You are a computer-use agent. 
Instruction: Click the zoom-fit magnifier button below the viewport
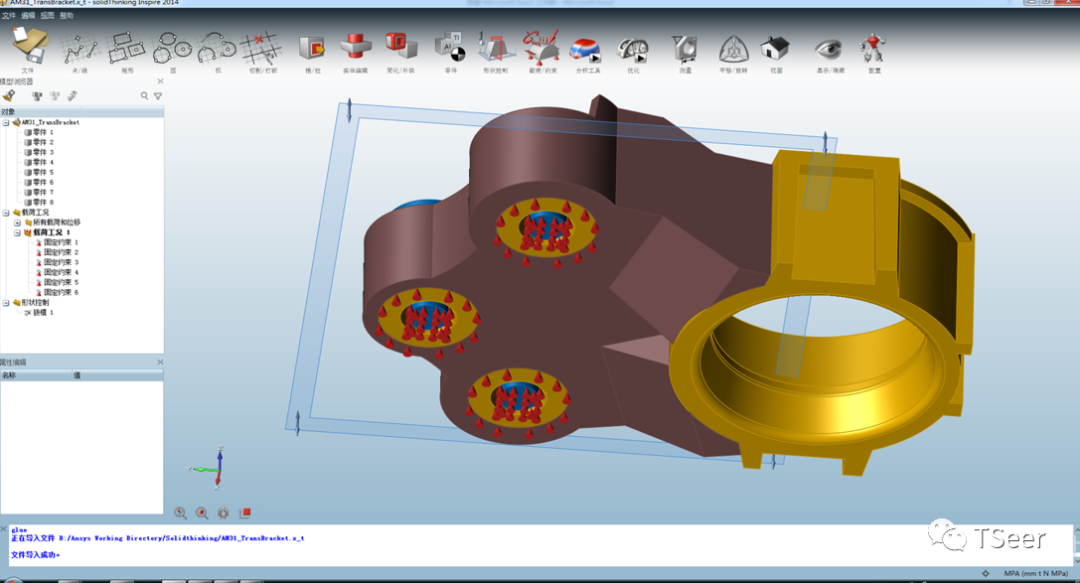203,513
